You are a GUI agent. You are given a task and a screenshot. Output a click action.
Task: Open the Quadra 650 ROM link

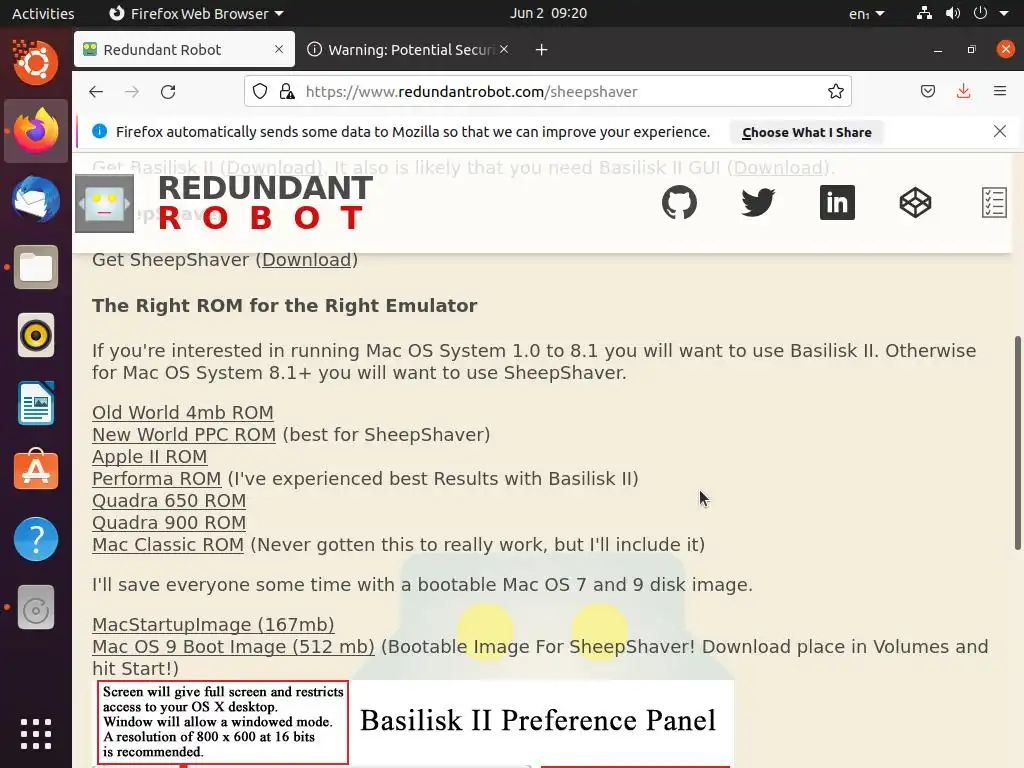pos(169,501)
